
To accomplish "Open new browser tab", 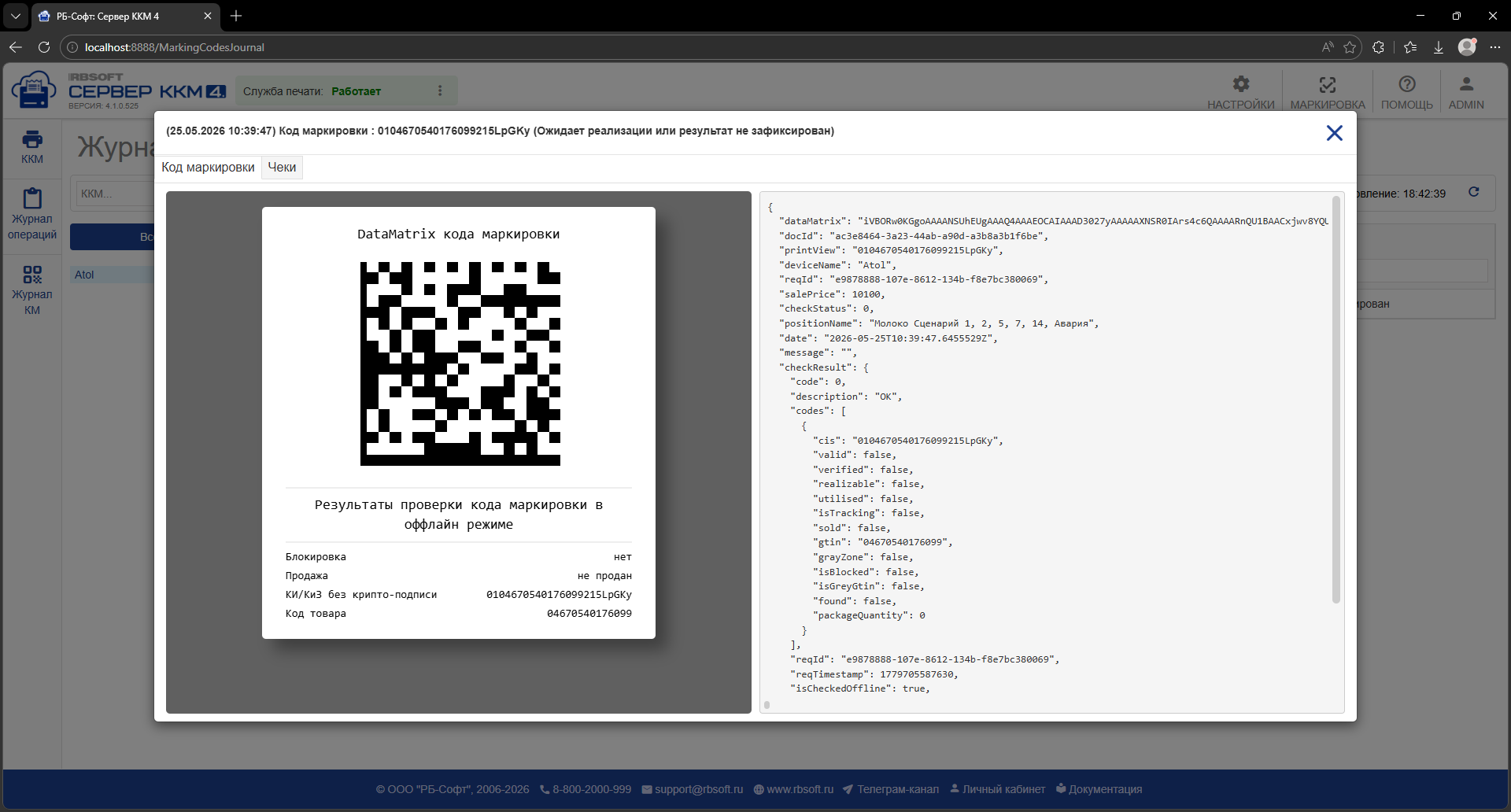I will click(x=236, y=16).
